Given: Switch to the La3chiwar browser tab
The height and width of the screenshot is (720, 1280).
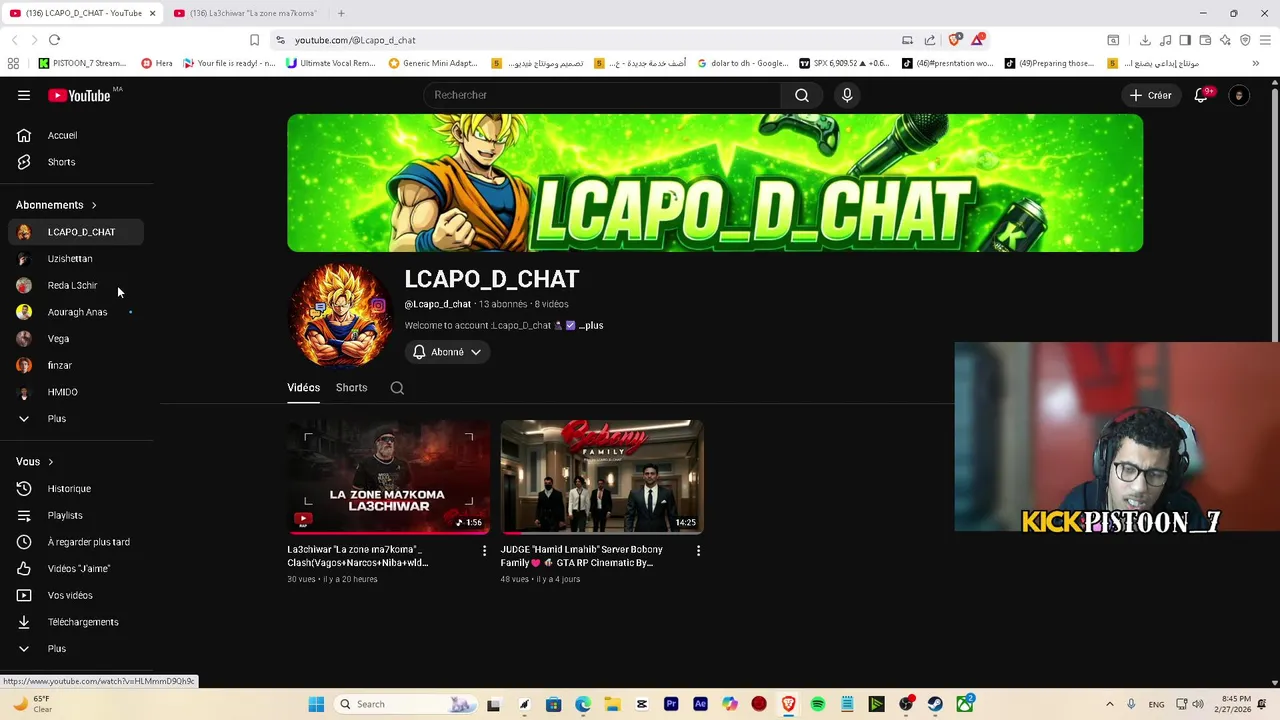Looking at the screenshot, I should point(245,13).
